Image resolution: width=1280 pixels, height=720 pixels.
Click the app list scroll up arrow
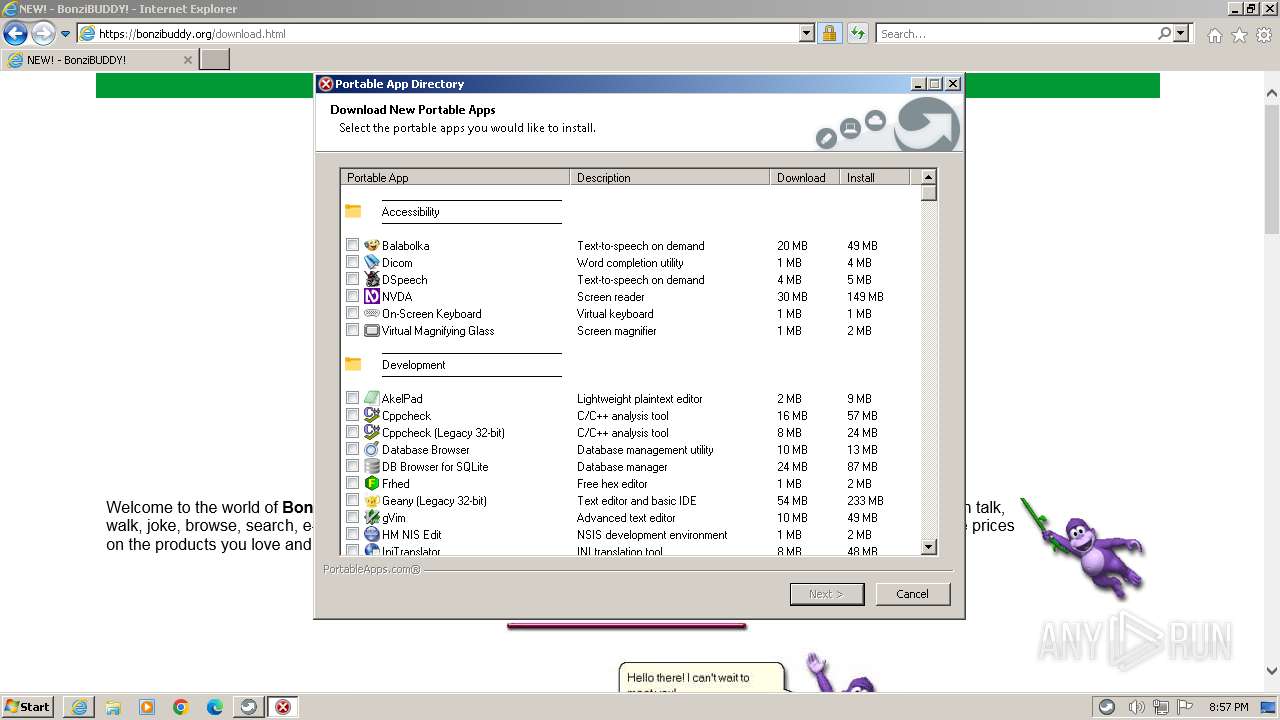[x=929, y=177]
